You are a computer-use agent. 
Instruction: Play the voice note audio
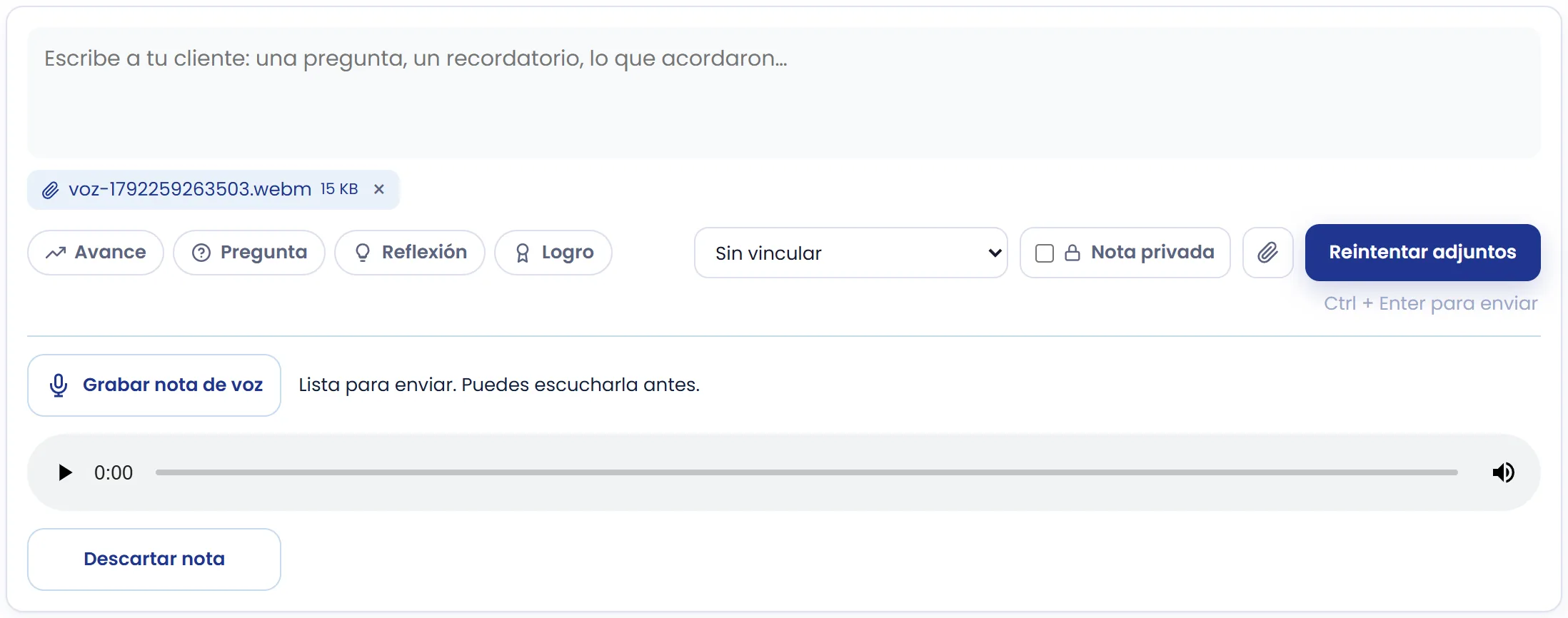click(65, 472)
